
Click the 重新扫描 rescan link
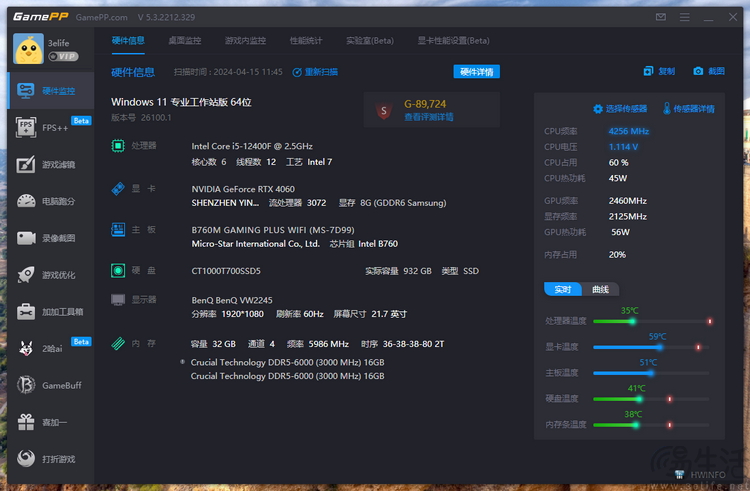pos(321,72)
